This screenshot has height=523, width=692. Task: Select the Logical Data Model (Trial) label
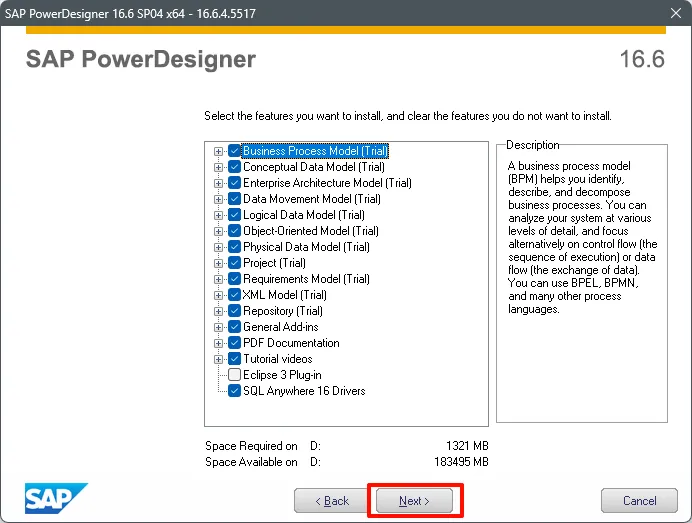[304, 215]
